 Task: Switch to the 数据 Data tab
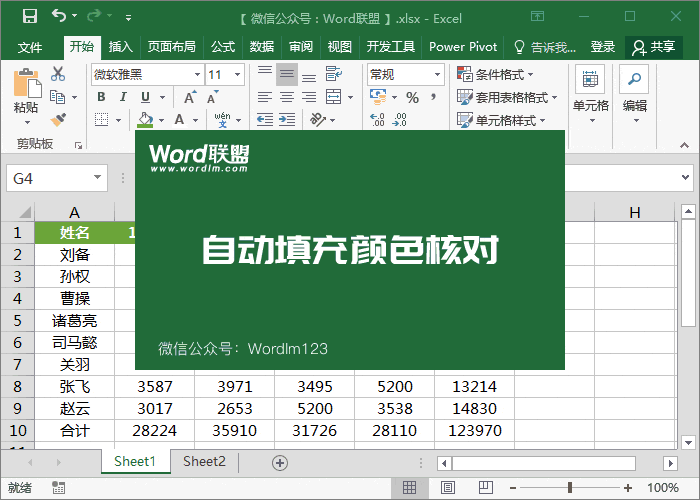pos(262,46)
